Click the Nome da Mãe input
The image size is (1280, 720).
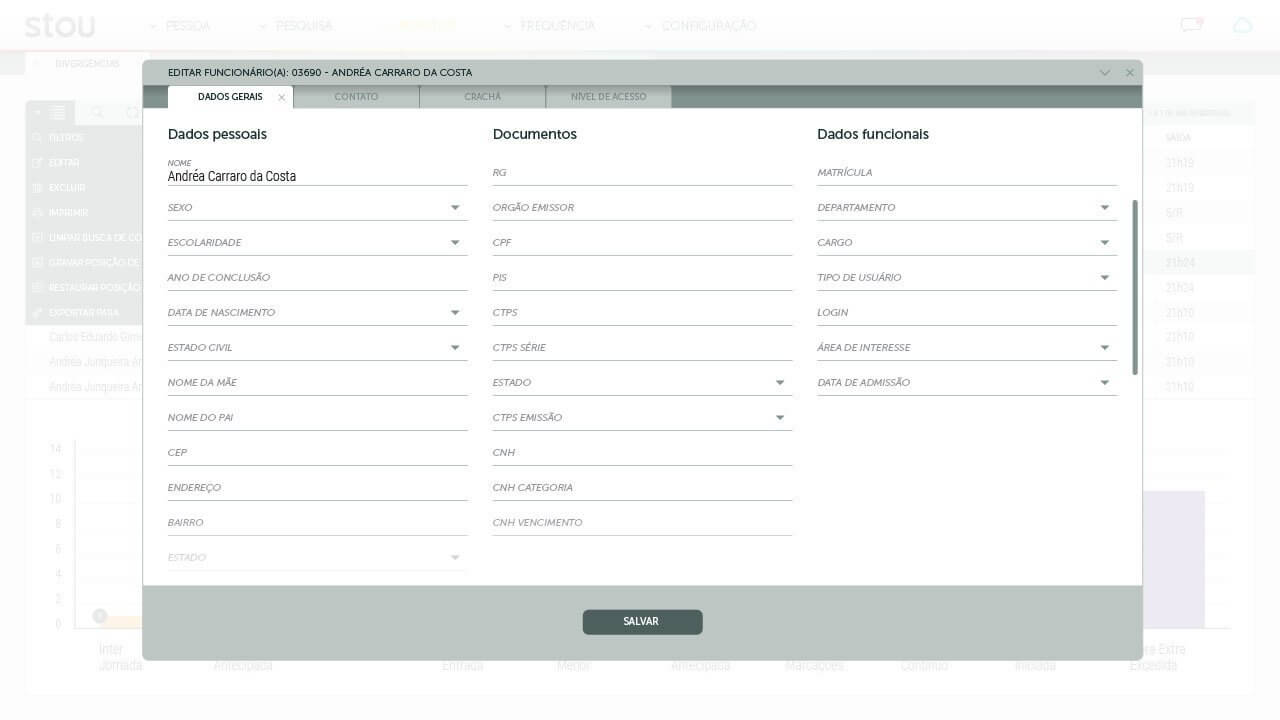coord(317,383)
